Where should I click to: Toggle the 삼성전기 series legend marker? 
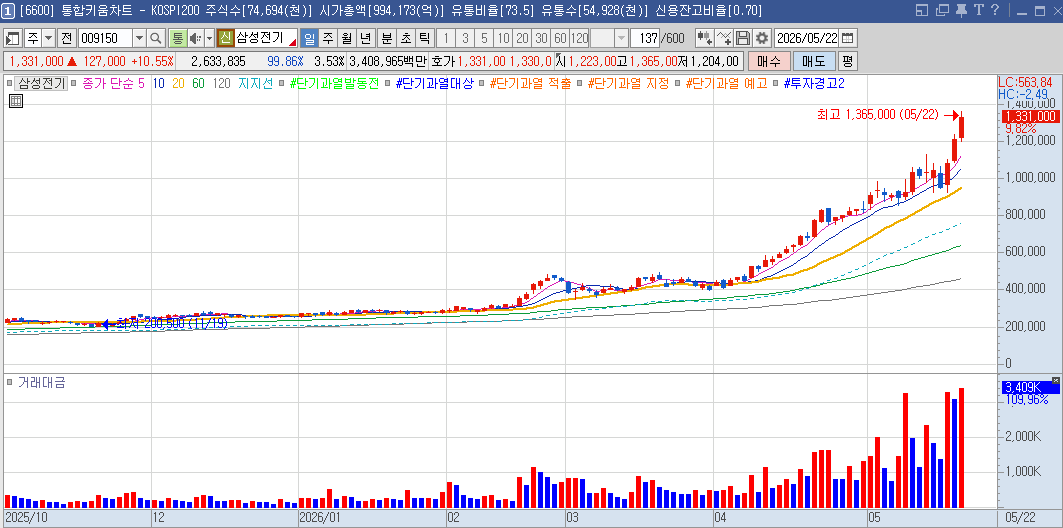pos(9,84)
